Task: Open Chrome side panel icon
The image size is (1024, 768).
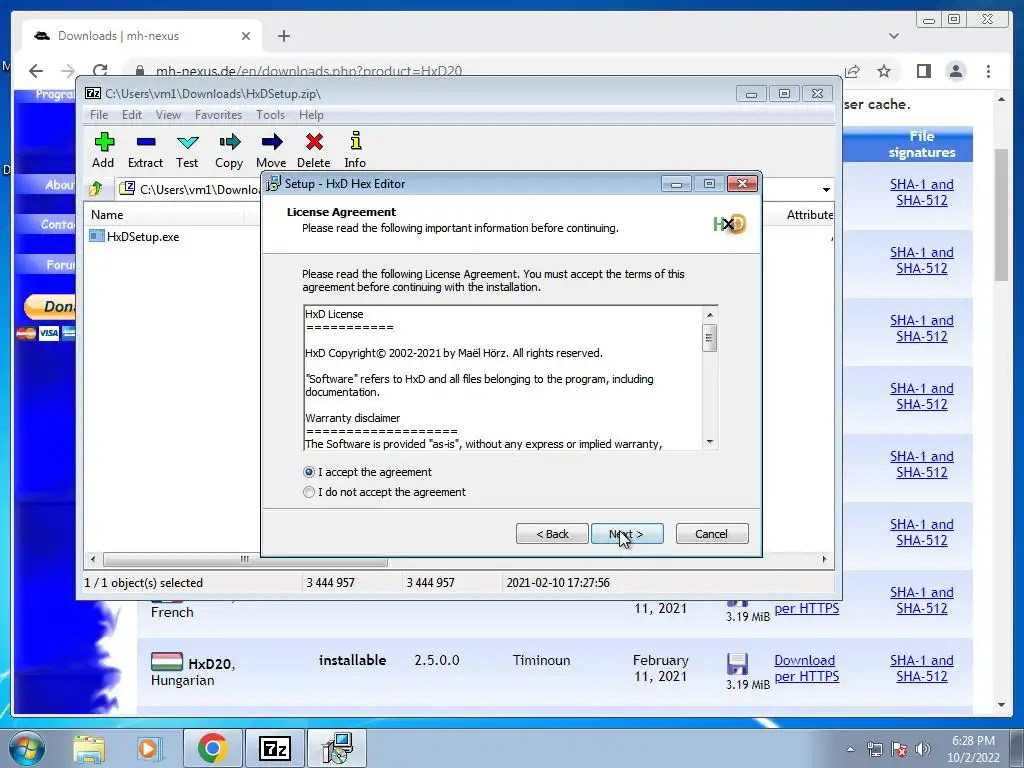Action: (x=923, y=71)
